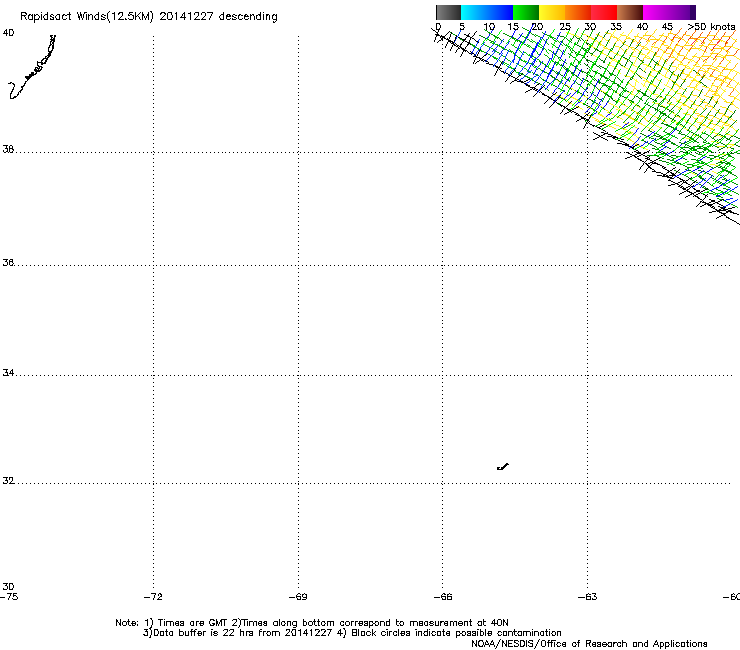Screen dimensions: 740x650
Task: Click the legend tick label '35'
Action: click(x=616, y=27)
